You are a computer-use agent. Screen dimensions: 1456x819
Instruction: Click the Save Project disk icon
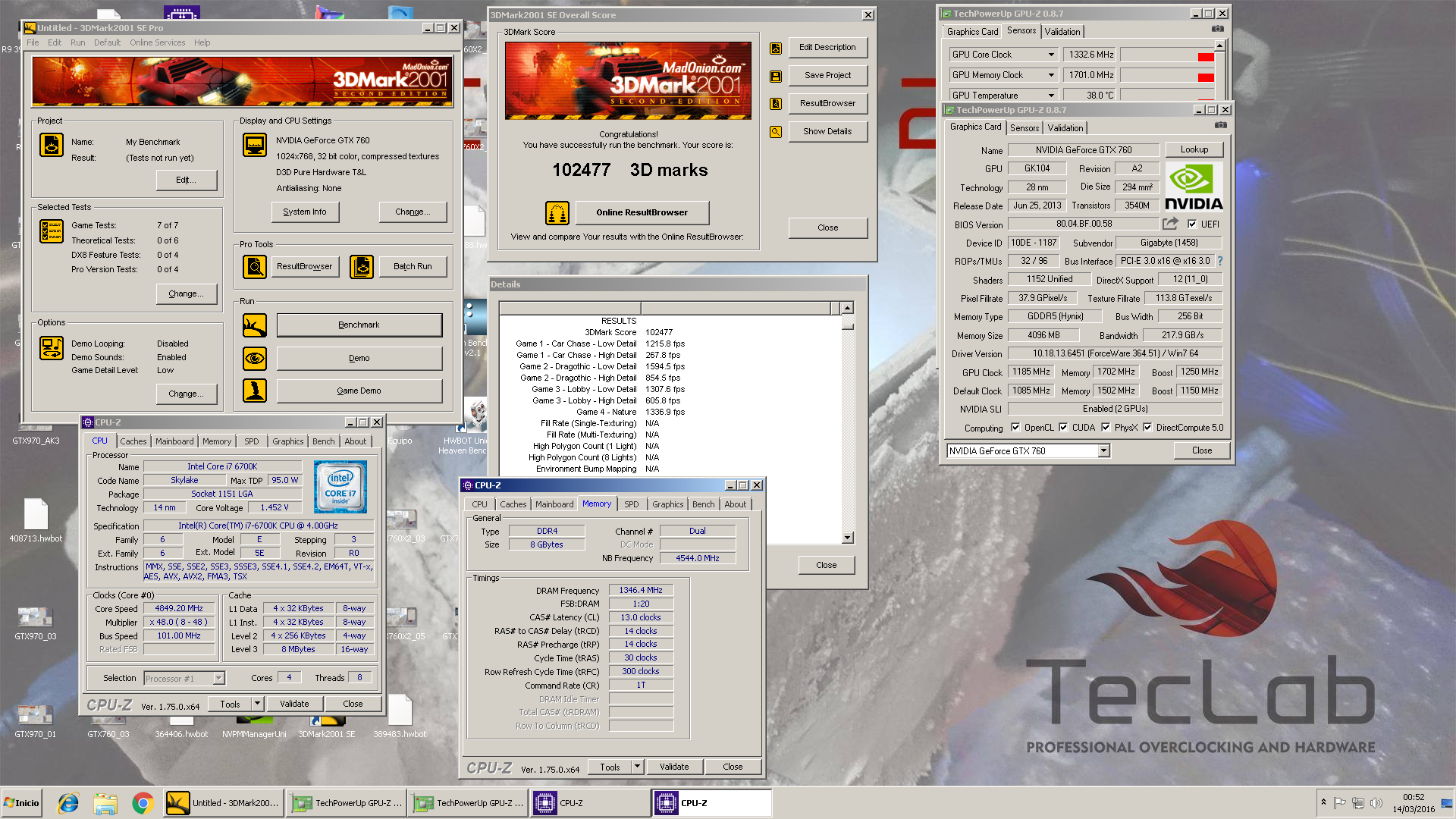(x=776, y=76)
